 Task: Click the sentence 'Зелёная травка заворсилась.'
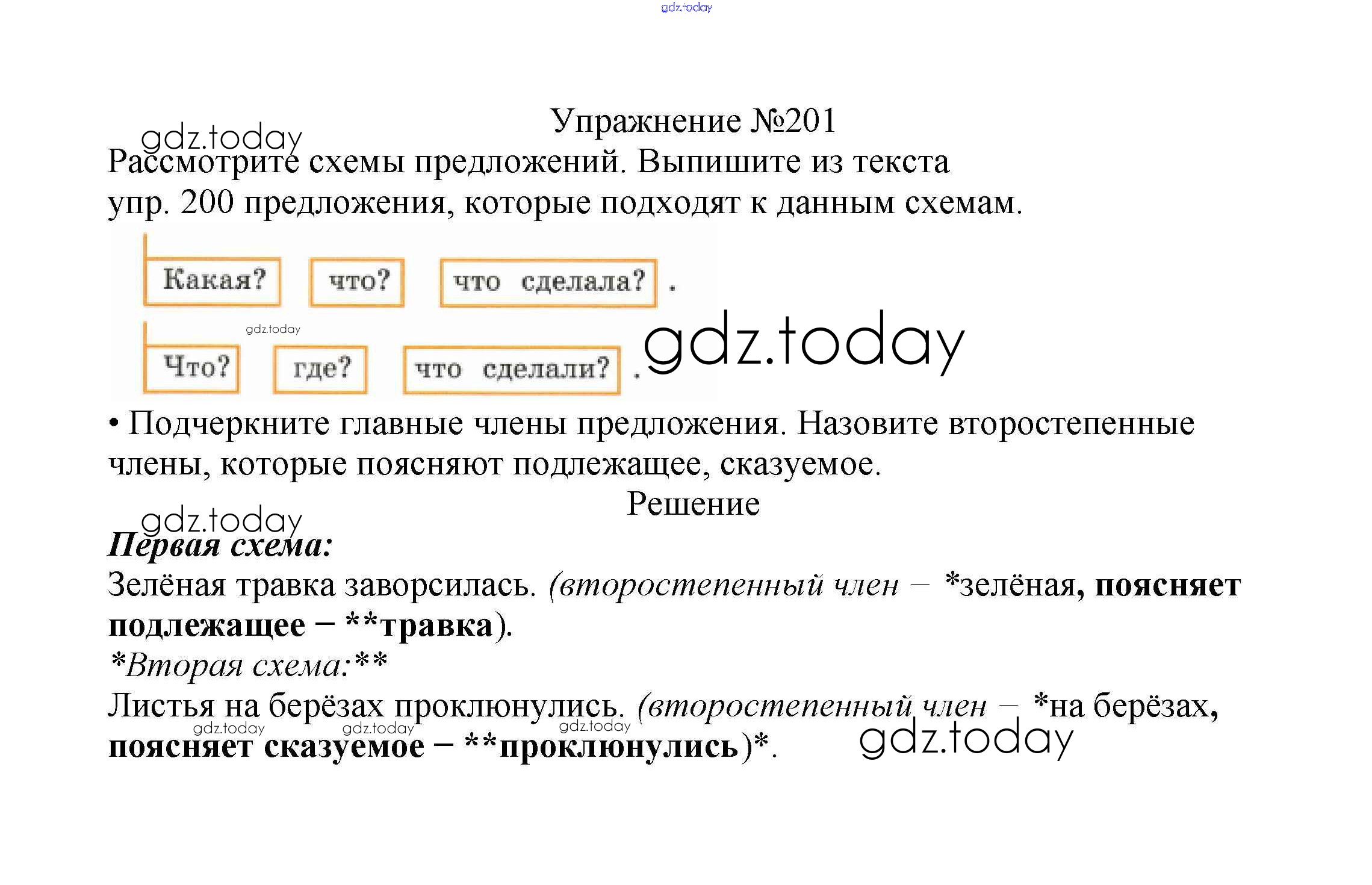pos(321,585)
